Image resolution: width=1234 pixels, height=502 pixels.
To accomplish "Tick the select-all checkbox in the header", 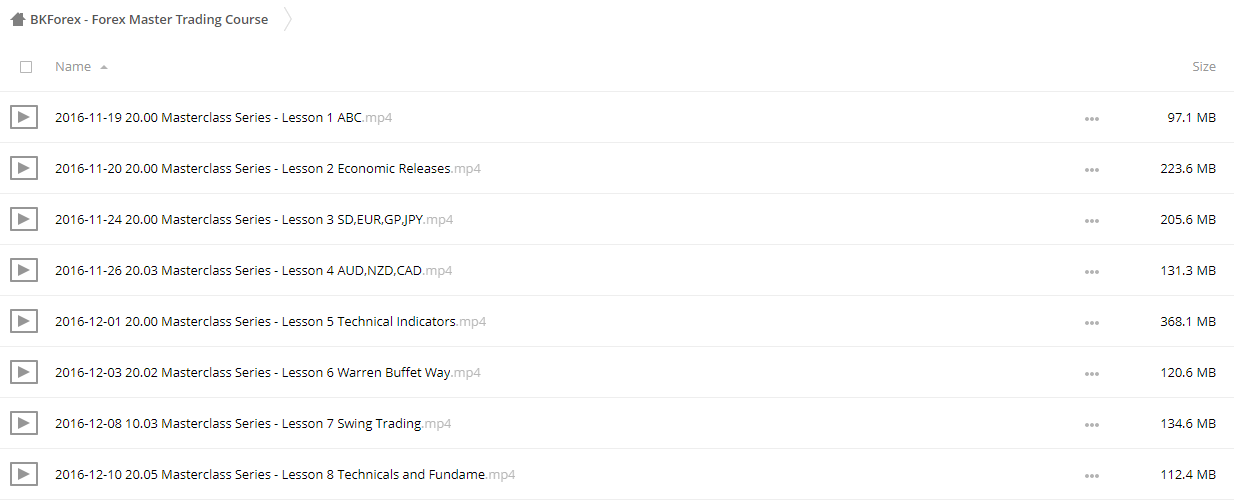I will coord(26,67).
